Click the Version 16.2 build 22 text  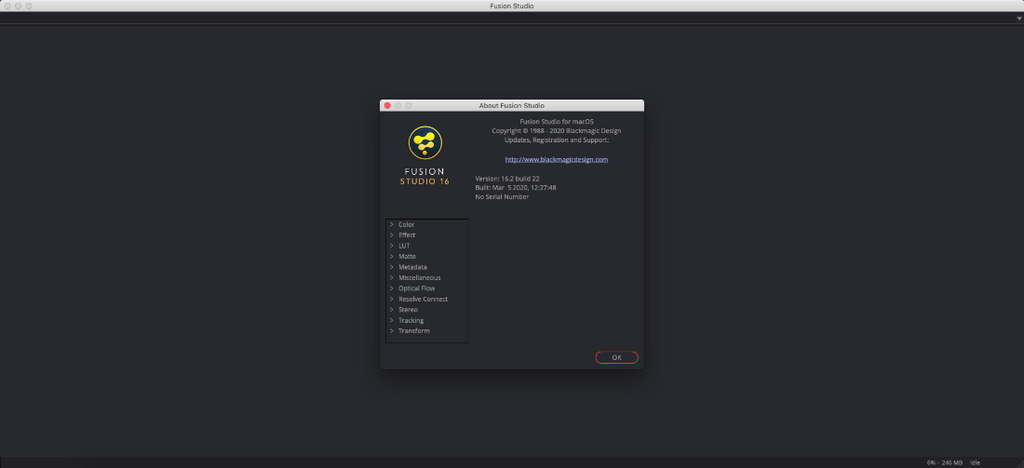click(507, 178)
